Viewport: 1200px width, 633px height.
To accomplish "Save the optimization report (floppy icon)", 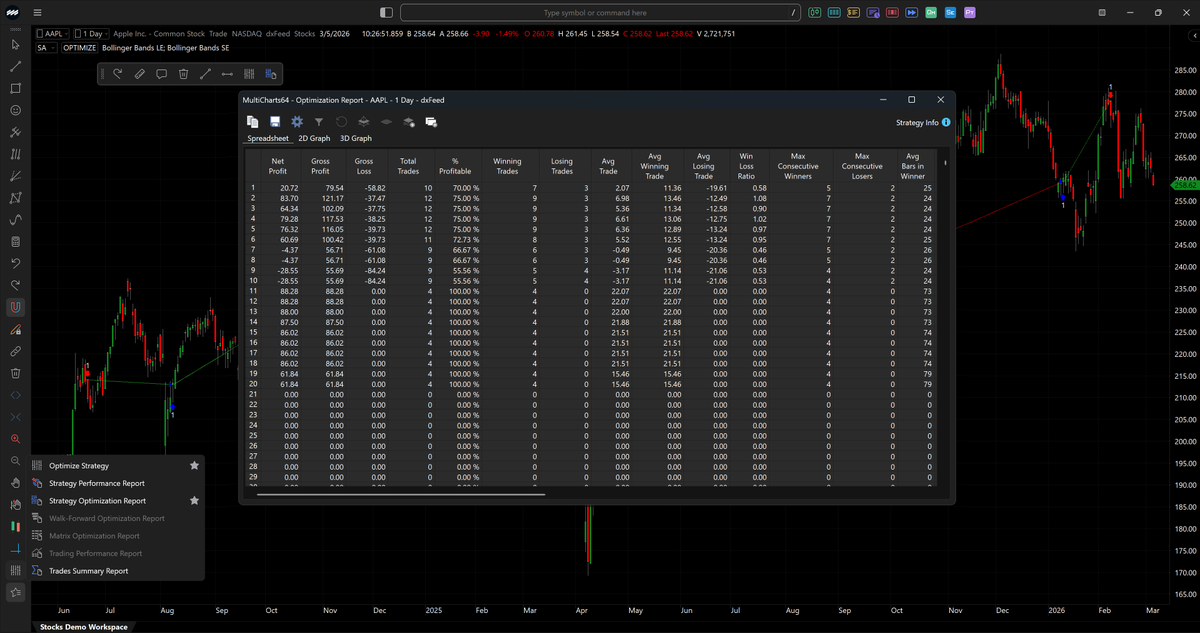I will tap(275, 122).
